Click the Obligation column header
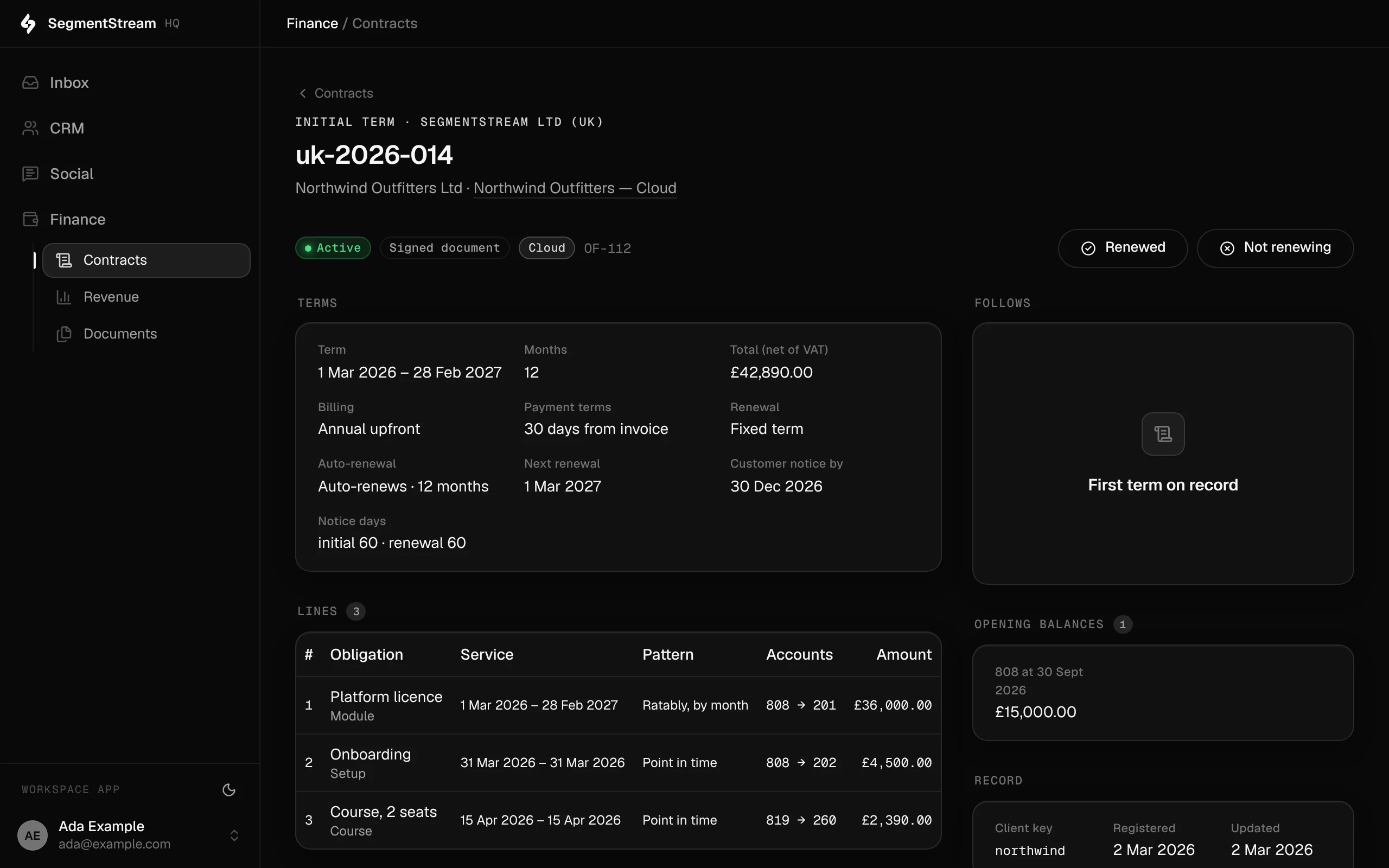Image resolution: width=1389 pixels, height=868 pixels. point(366,654)
